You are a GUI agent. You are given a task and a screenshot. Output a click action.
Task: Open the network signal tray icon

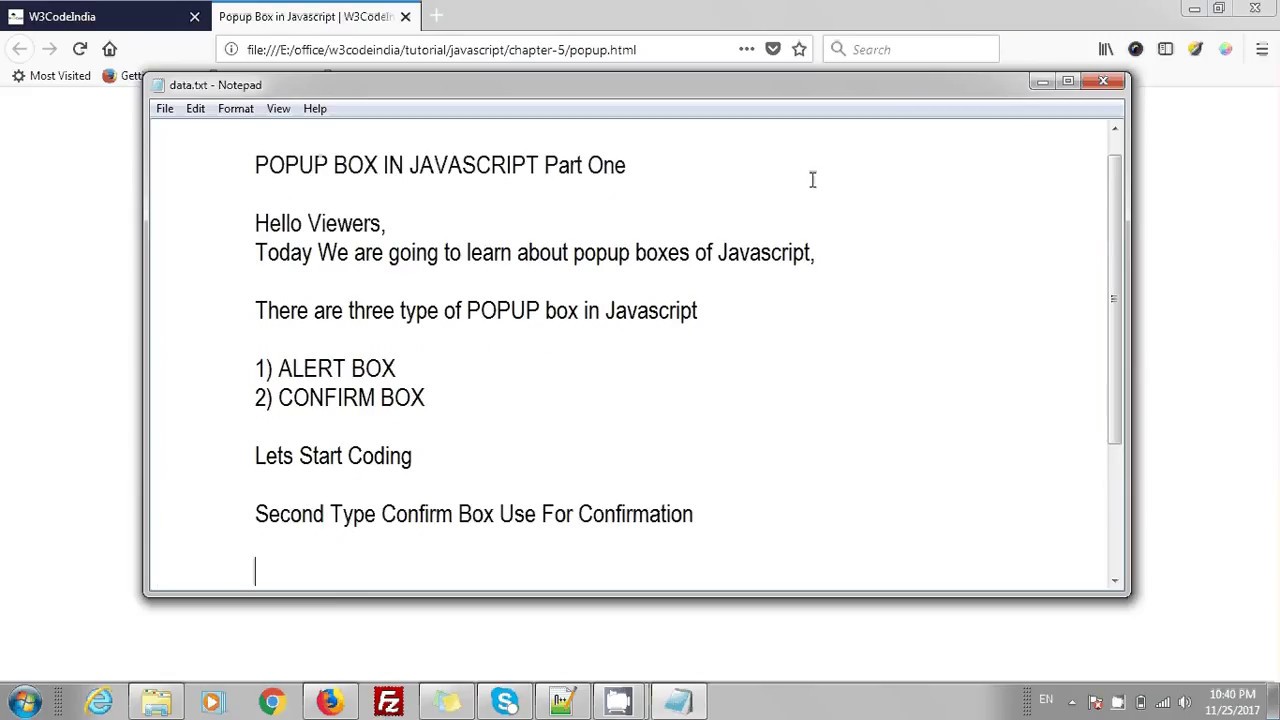1163,701
